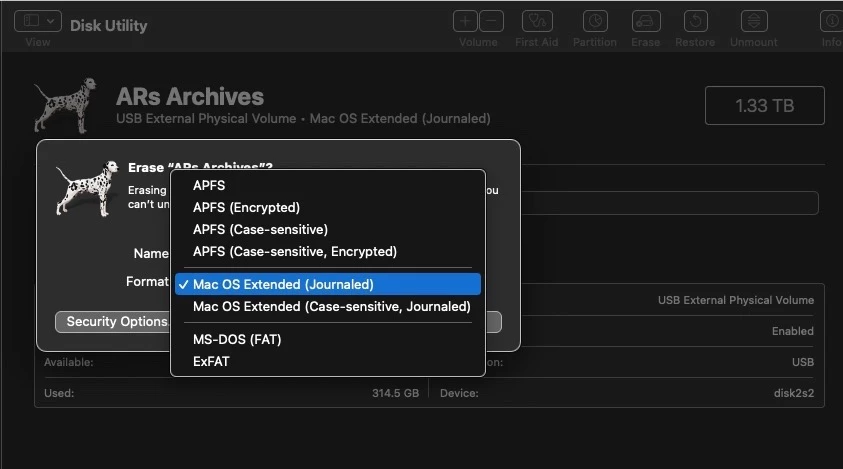This screenshot has width=843, height=469.
Task: Click the 1.33 TB capacity box
Action: [x=765, y=105]
